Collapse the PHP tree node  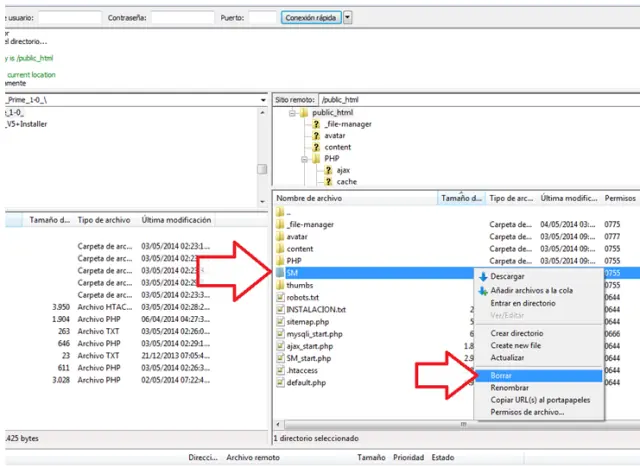[304, 159]
